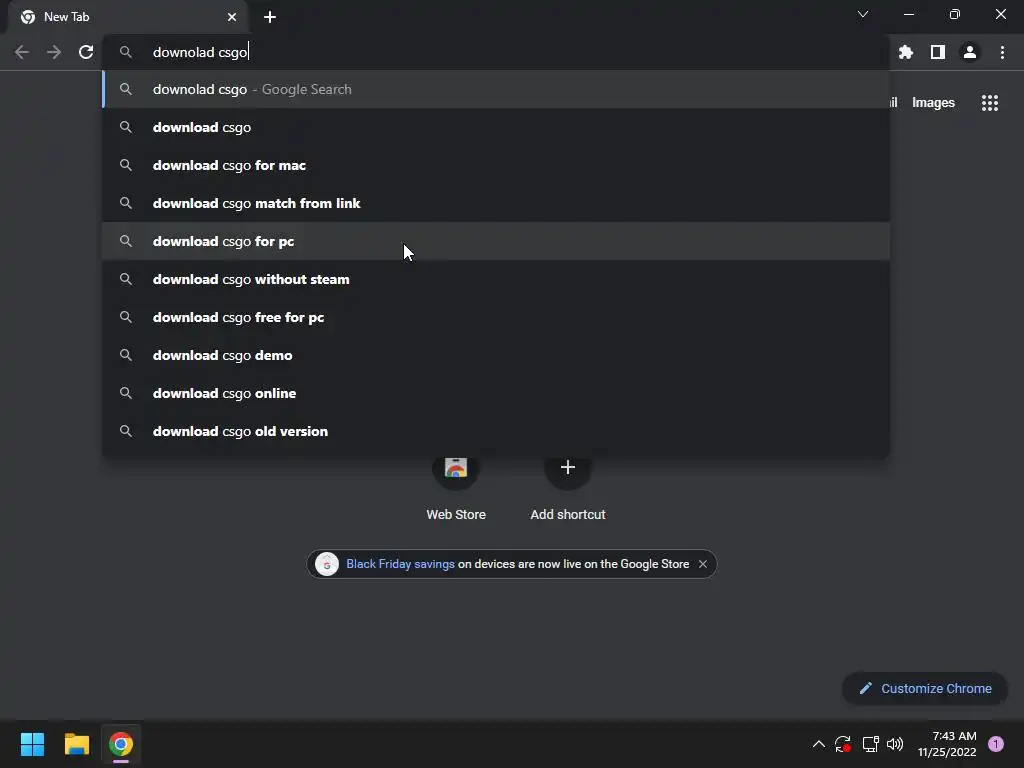Choose 'download csgo old version' suggestion

click(x=496, y=431)
